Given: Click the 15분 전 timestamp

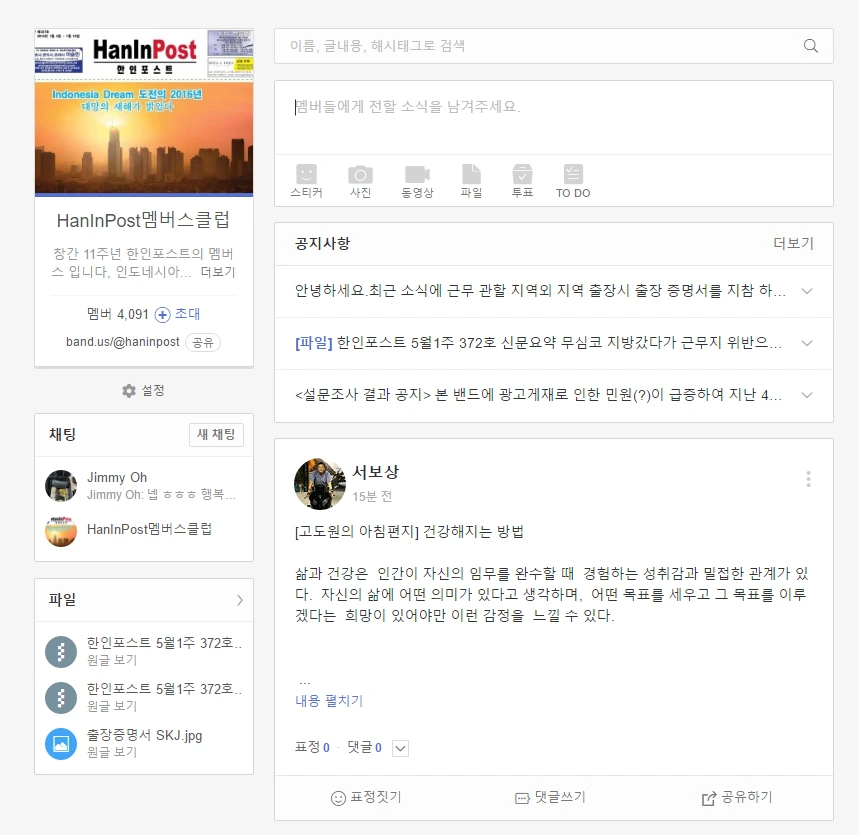Looking at the screenshot, I should pos(372,496).
